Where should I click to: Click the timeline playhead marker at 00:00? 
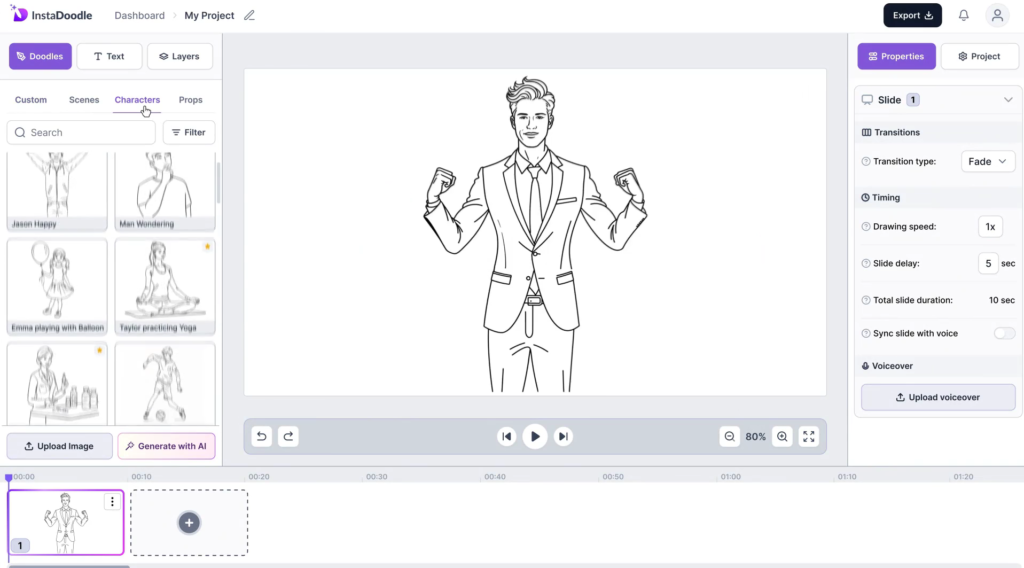(8, 477)
